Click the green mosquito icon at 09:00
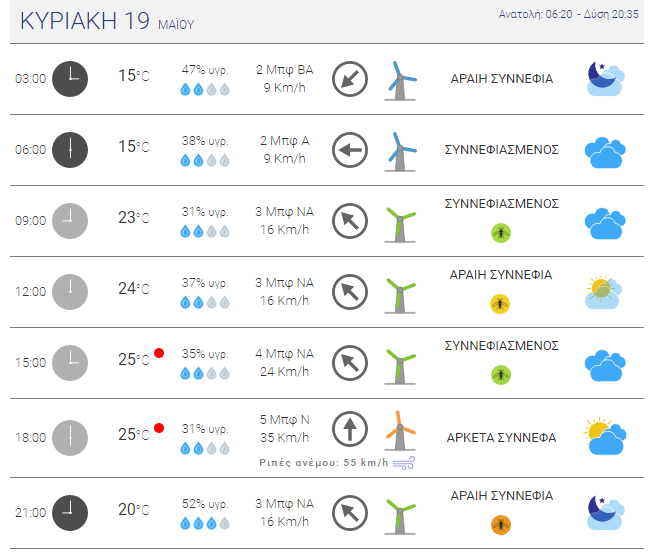The height and width of the screenshot is (552, 662). (x=501, y=233)
